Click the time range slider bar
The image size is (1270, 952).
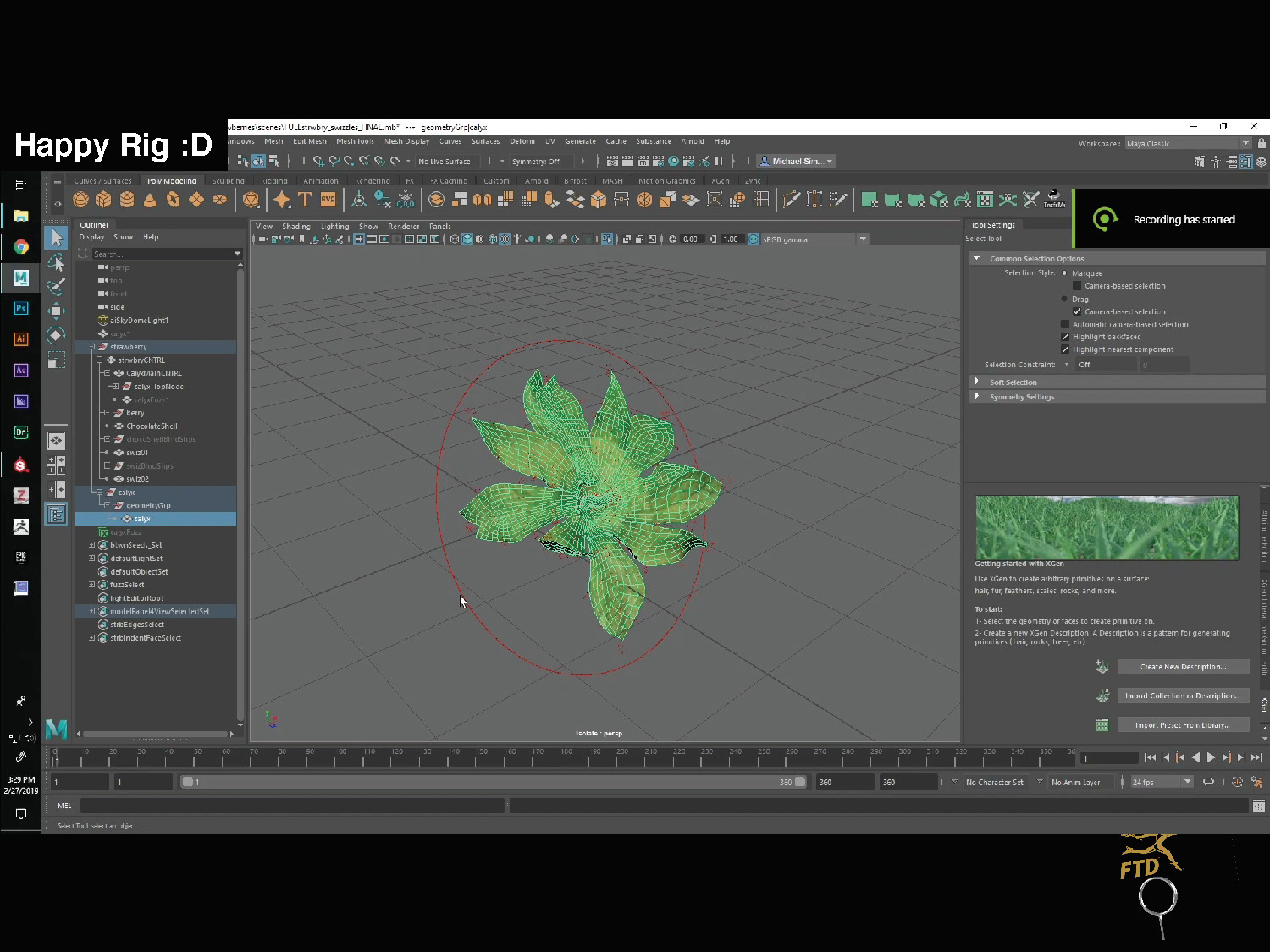[494, 782]
